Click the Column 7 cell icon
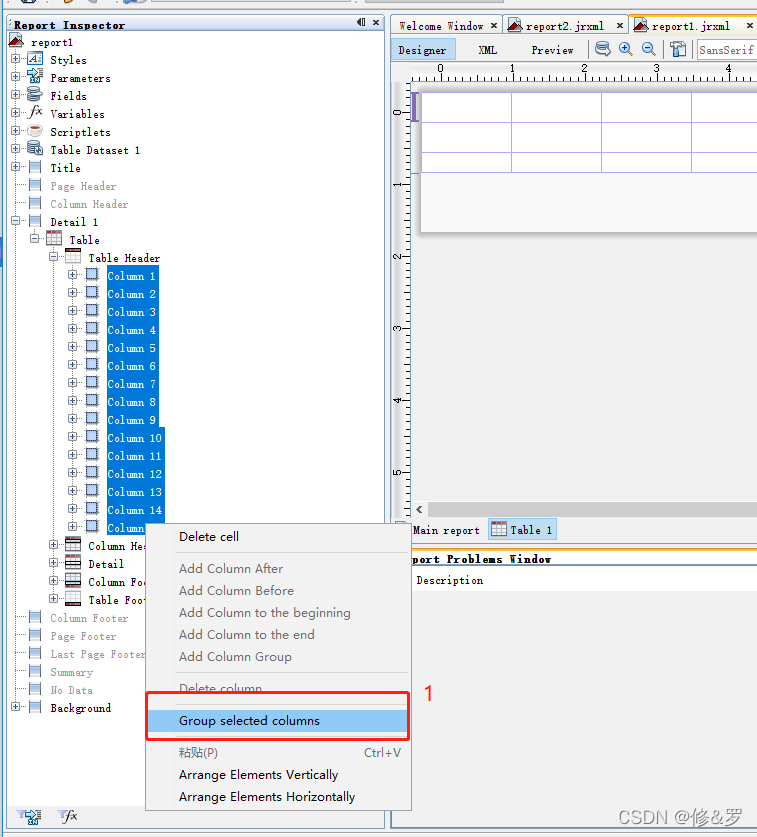 click(92, 383)
